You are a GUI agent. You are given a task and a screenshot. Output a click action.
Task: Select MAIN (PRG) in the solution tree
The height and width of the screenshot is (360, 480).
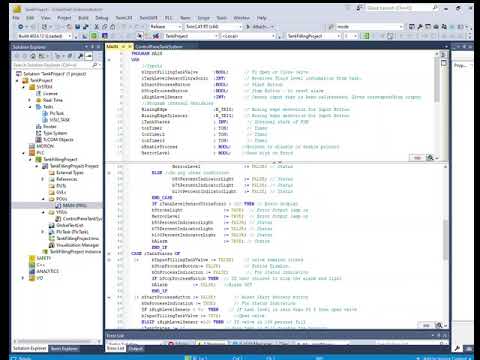click(75, 205)
